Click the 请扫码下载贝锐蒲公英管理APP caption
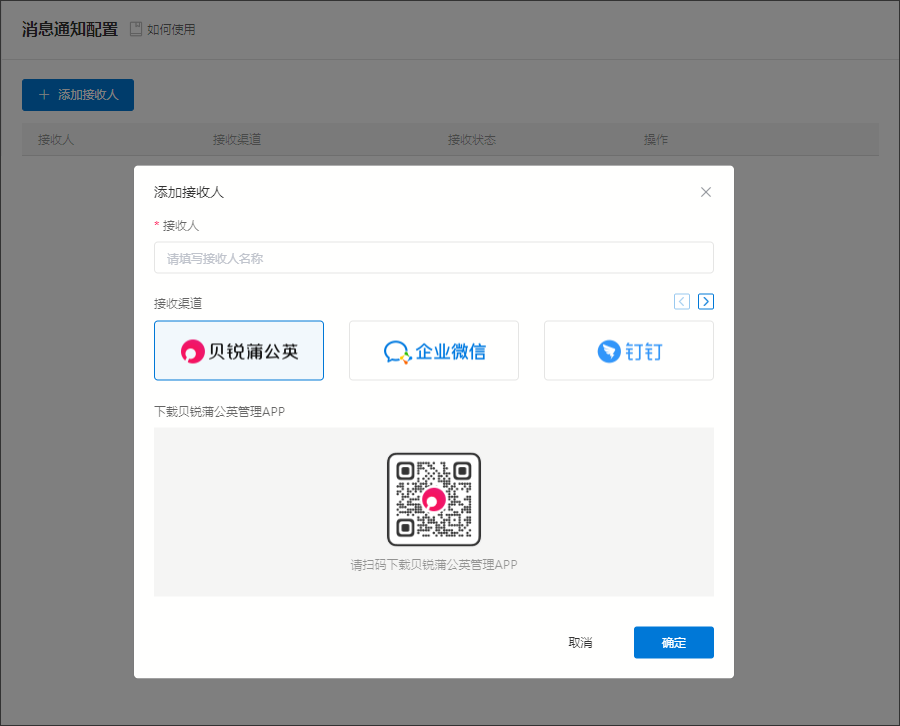The height and width of the screenshot is (726, 900). (433, 565)
